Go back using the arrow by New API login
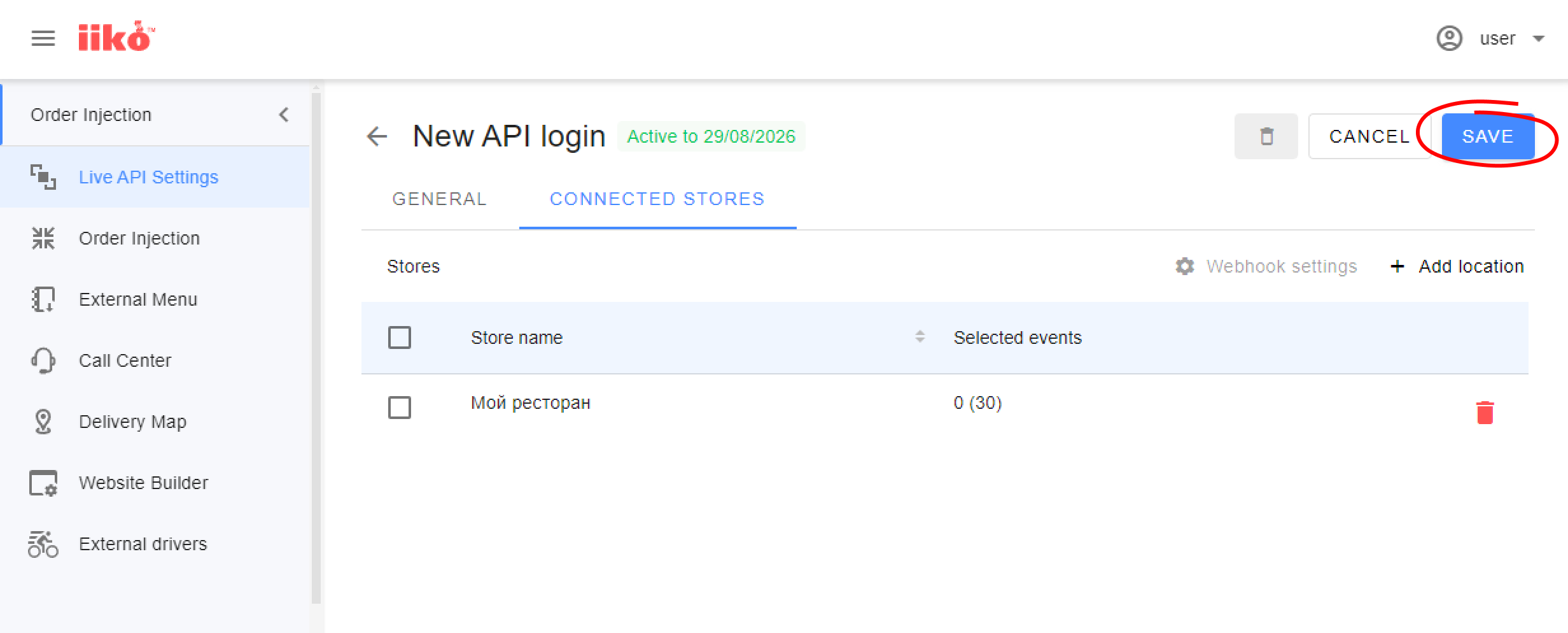 377,136
